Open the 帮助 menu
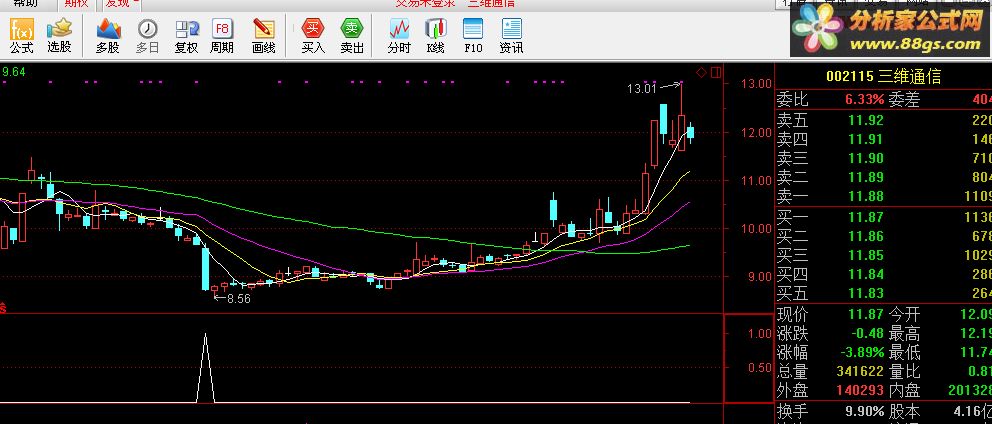Screen dimensions: 992x424 tap(25, 3)
